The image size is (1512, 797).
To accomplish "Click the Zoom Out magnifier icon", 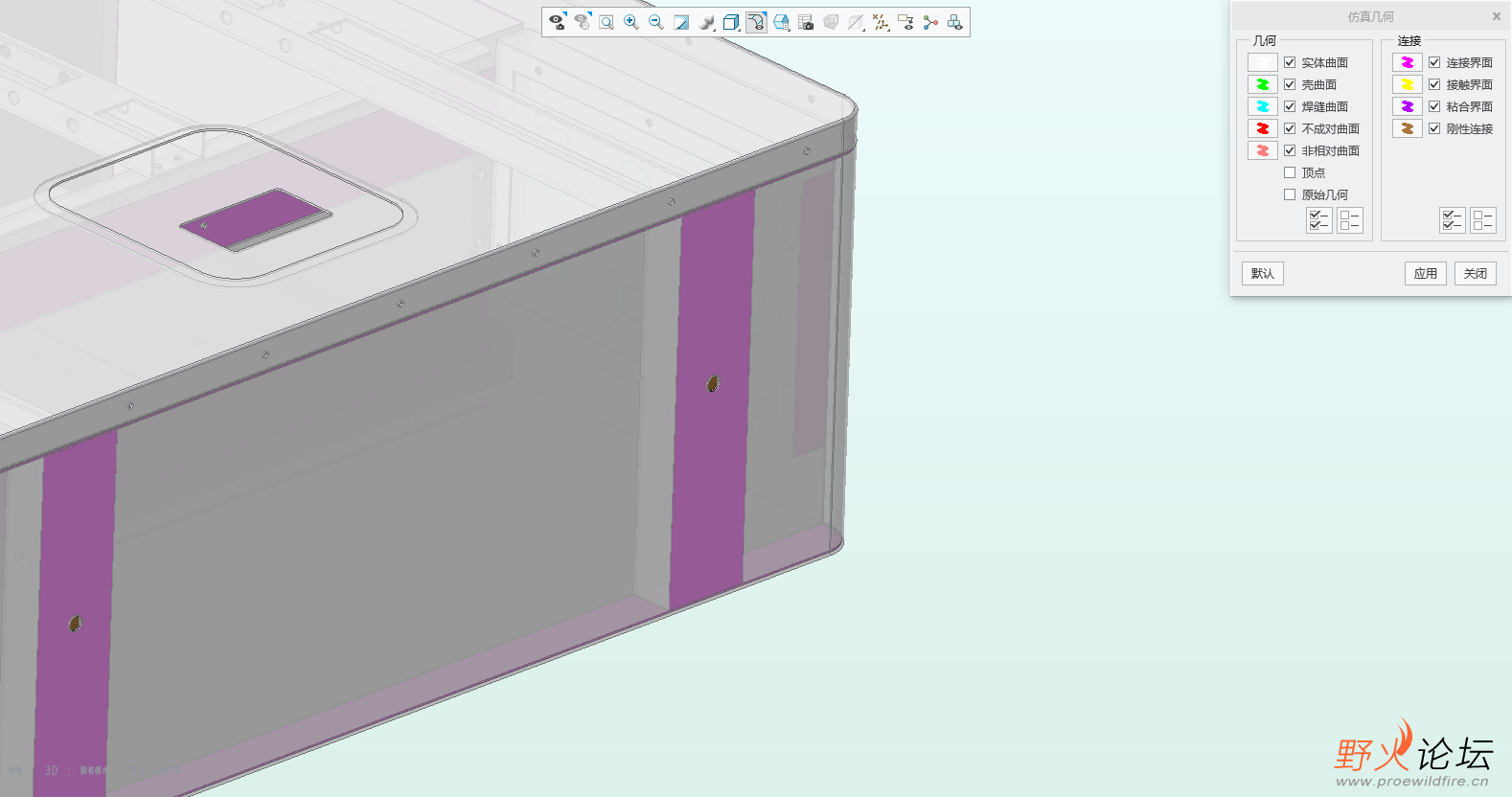I will pos(656,22).
